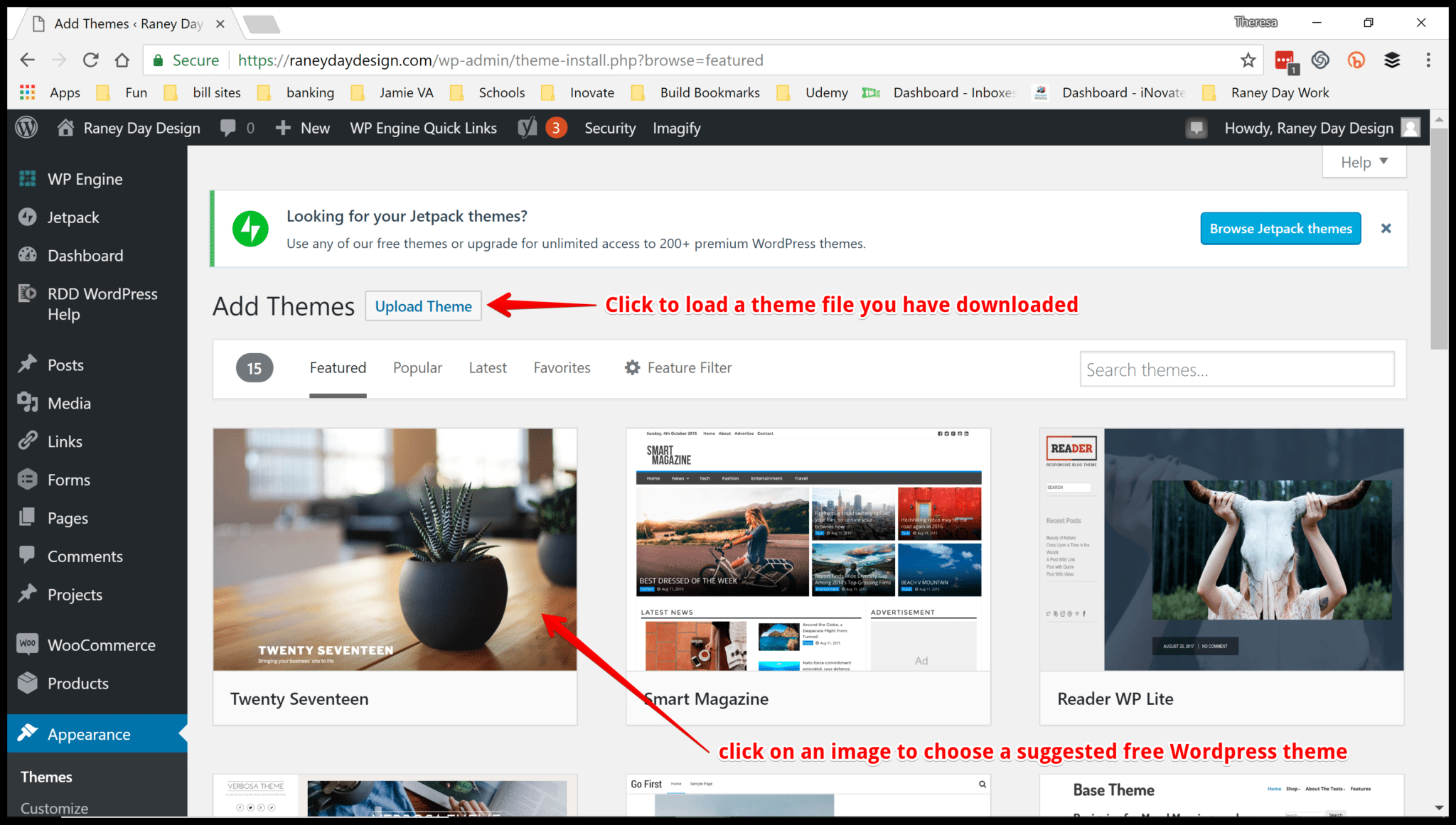Click the orange circular extension icon
The image size is (1456, 825).
coord(1356,60)
